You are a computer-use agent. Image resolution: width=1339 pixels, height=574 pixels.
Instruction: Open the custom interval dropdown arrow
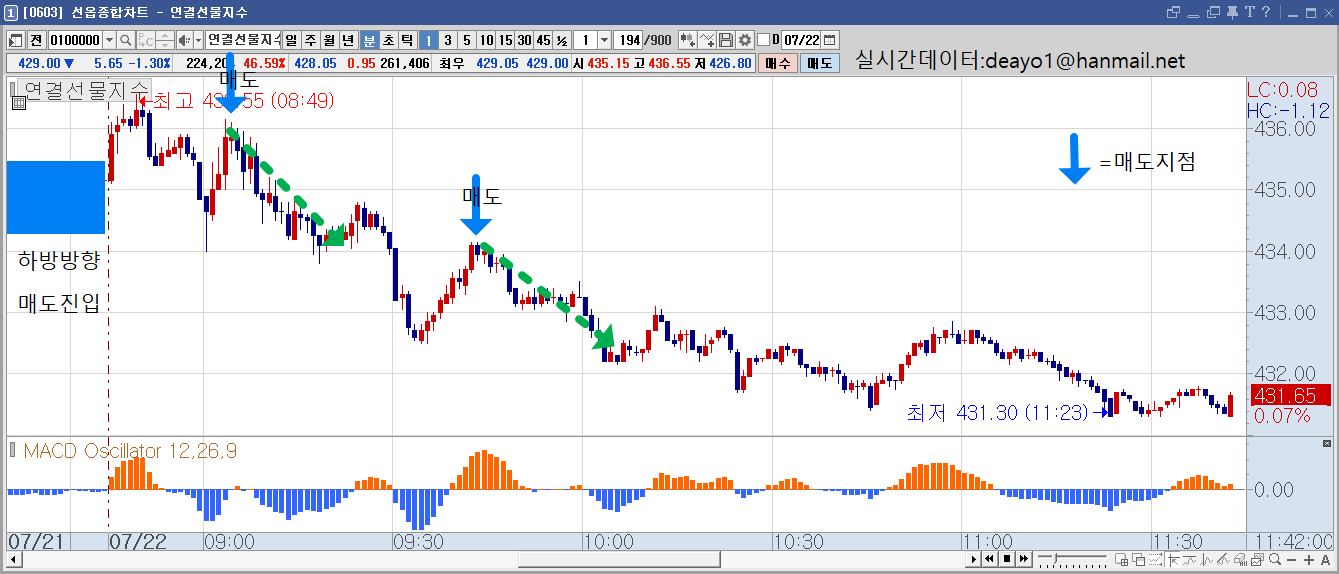click(604, 40)
